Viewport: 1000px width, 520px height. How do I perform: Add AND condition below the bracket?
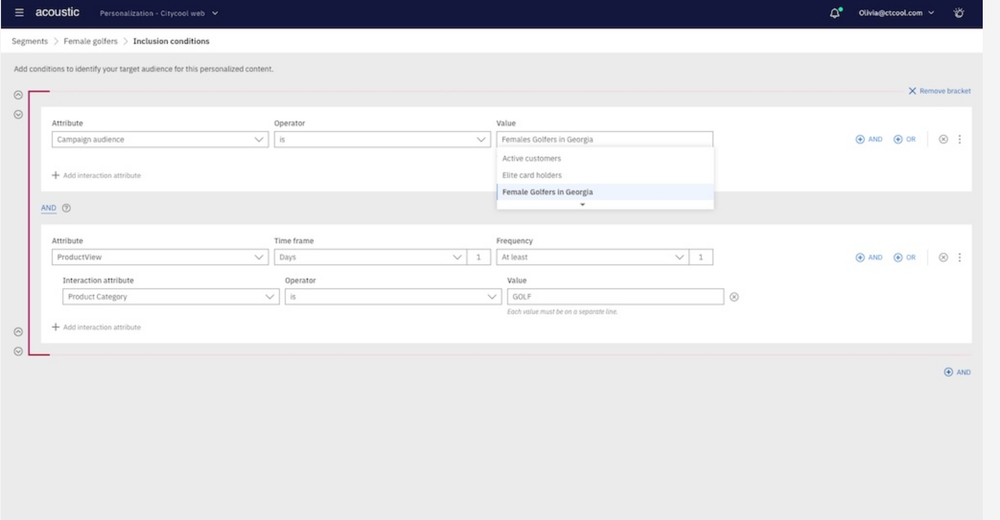(x=957, y=372)
